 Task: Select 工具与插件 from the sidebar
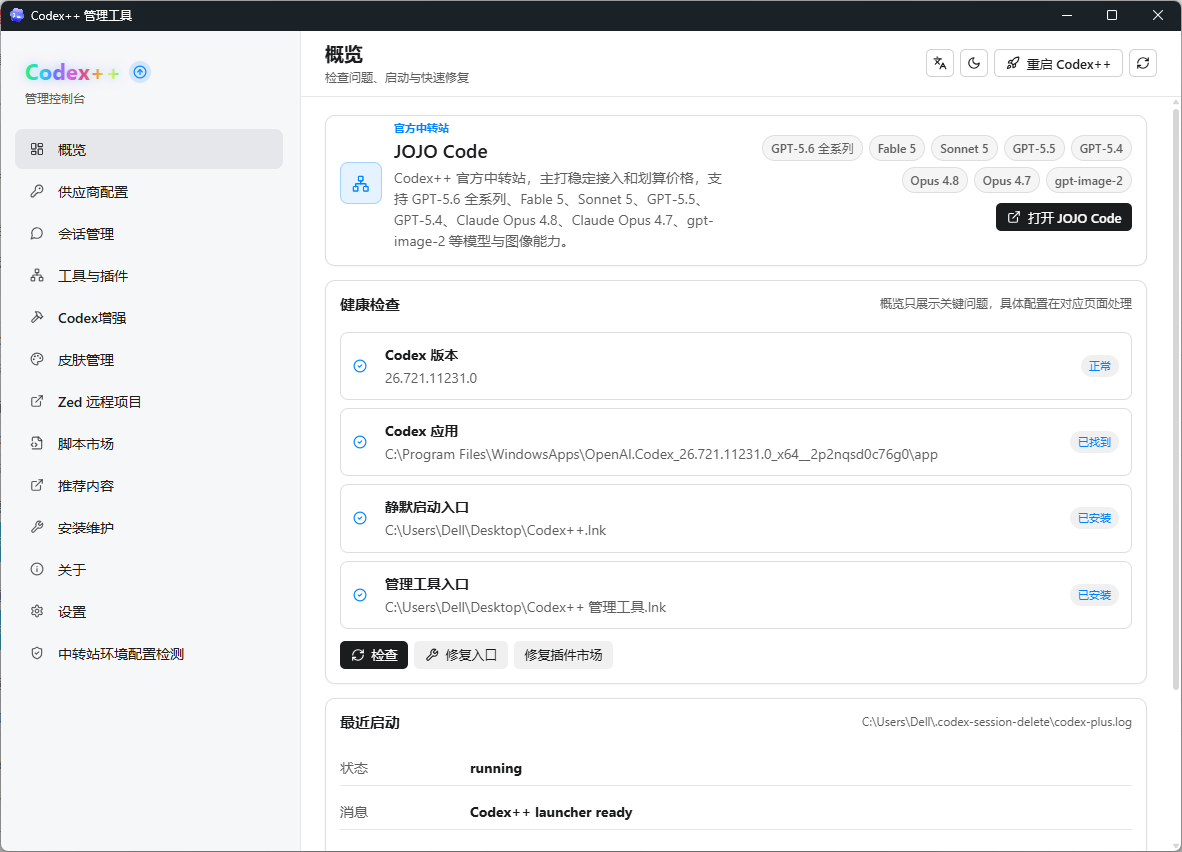149,276
